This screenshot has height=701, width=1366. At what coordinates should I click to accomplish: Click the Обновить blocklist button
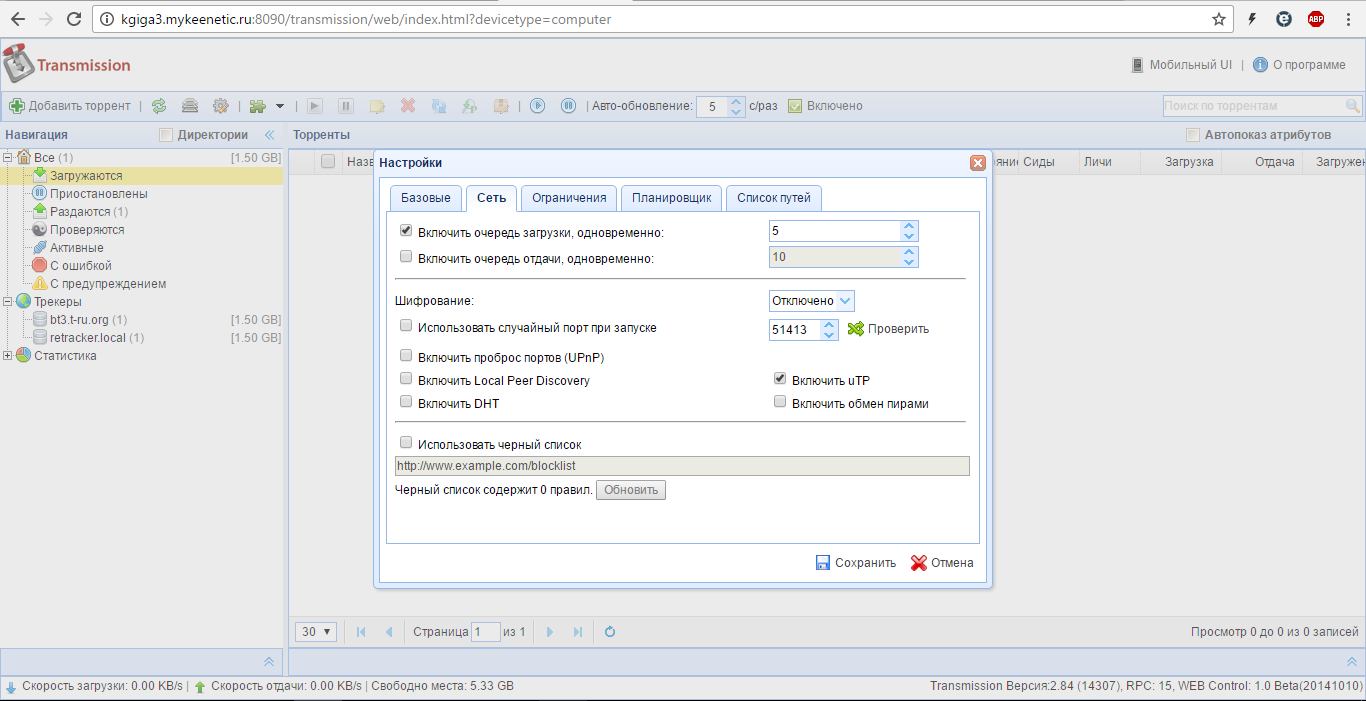tap(630, 490)
